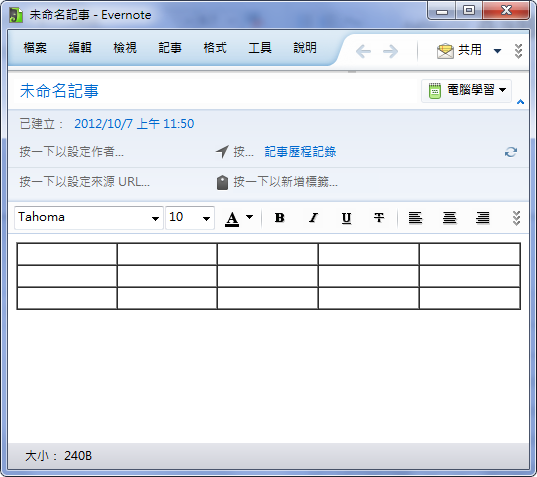This screenshot has height=477, width=537.
Task: Open the 檔案 menu
Action: coord(35,48)
